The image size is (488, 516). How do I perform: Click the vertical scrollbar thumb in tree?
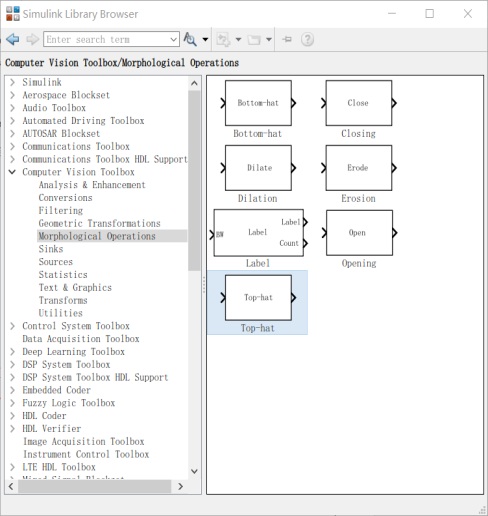tap(194, 180)
